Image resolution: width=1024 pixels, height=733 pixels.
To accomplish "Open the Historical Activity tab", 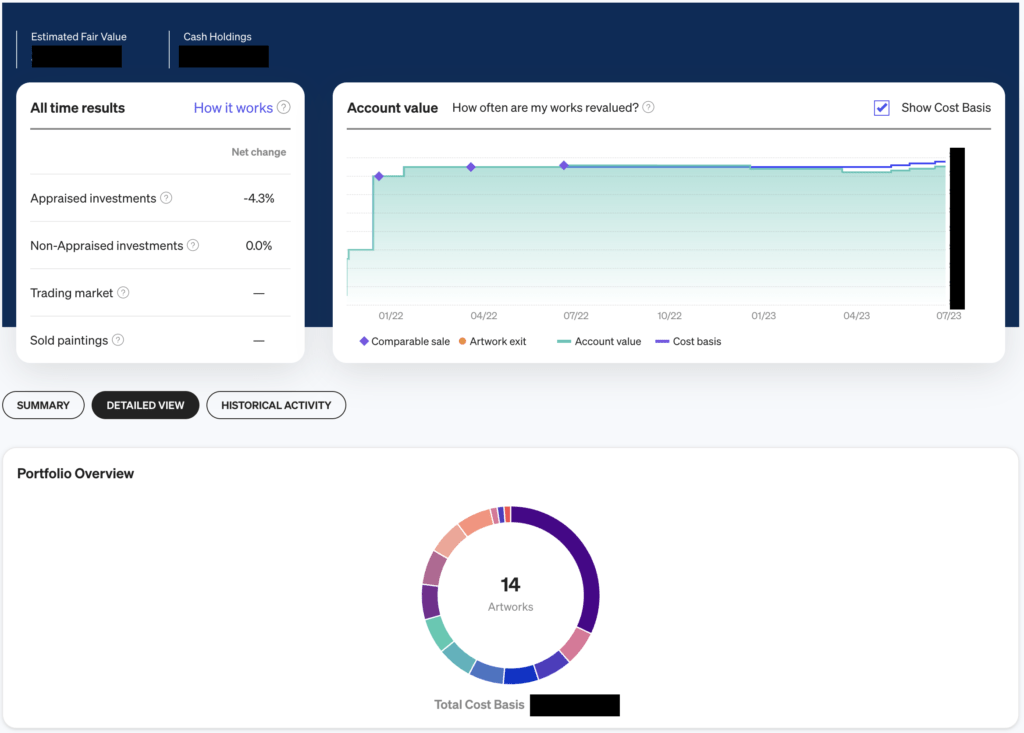I will click(276, 405).
